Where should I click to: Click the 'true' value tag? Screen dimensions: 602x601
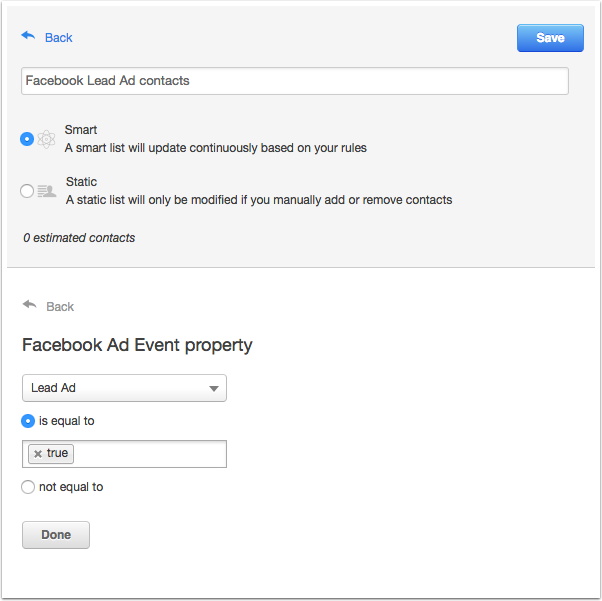pos(51,454)
